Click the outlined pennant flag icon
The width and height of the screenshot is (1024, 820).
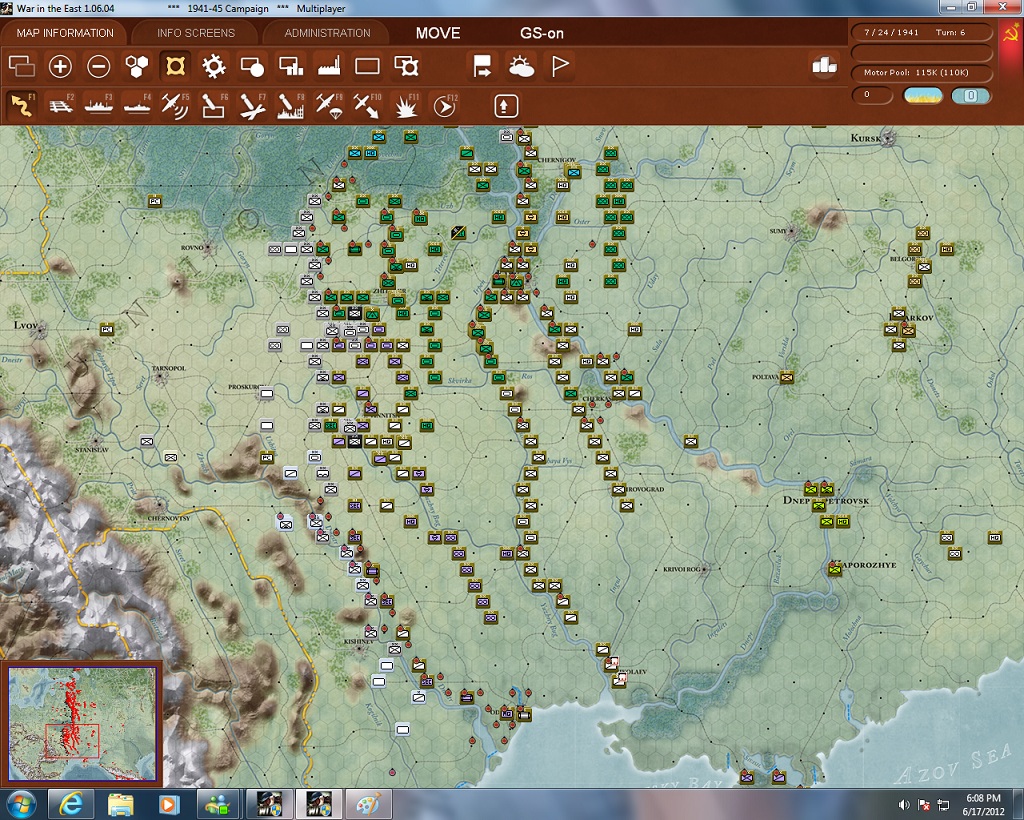(560, 66)
